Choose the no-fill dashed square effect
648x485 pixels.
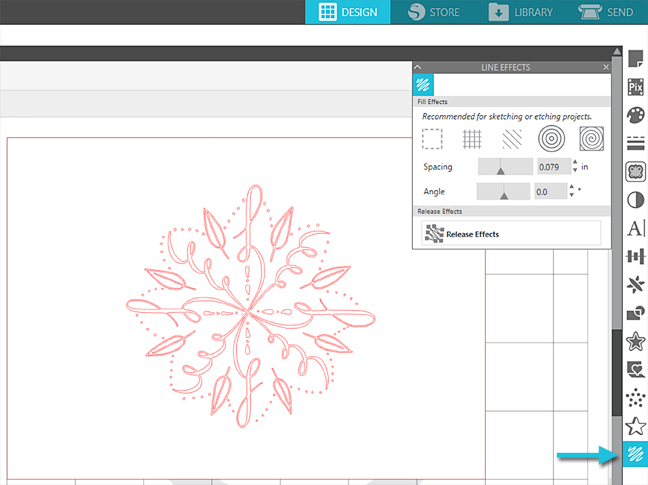[x=432, y=139]
